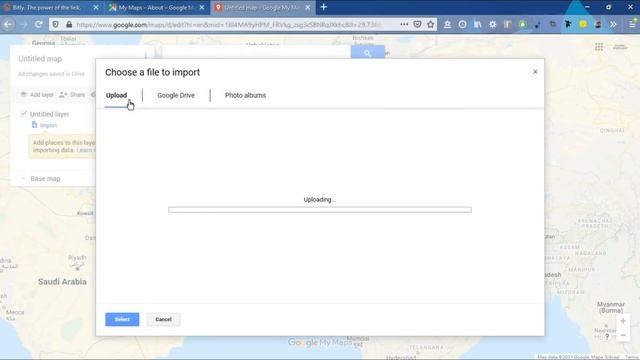Cancel the file import
Image resolution: width=640 pixels, height=360 pixels.
point(163,319)
